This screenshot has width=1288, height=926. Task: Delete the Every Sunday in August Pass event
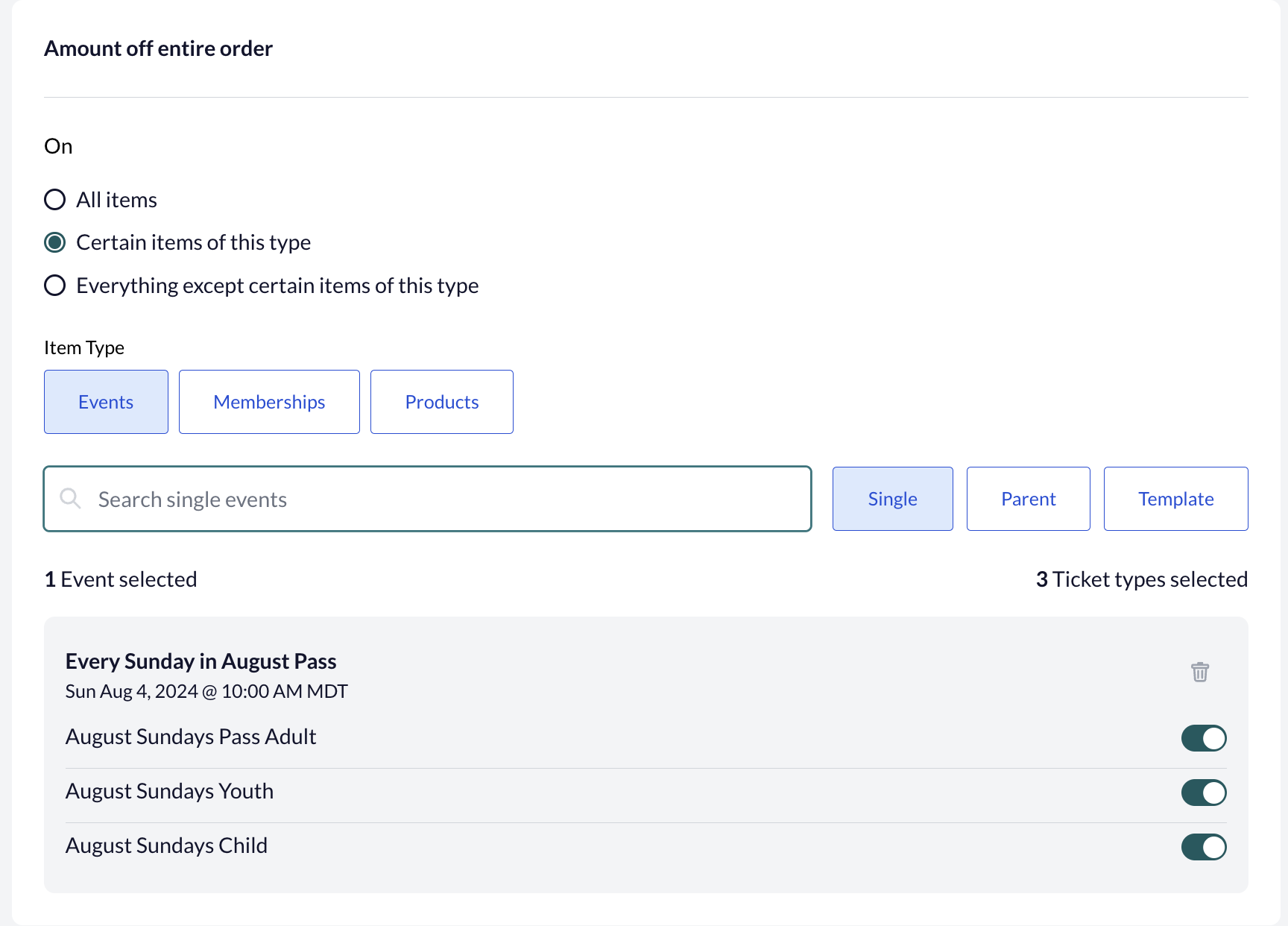[1199, 672]
